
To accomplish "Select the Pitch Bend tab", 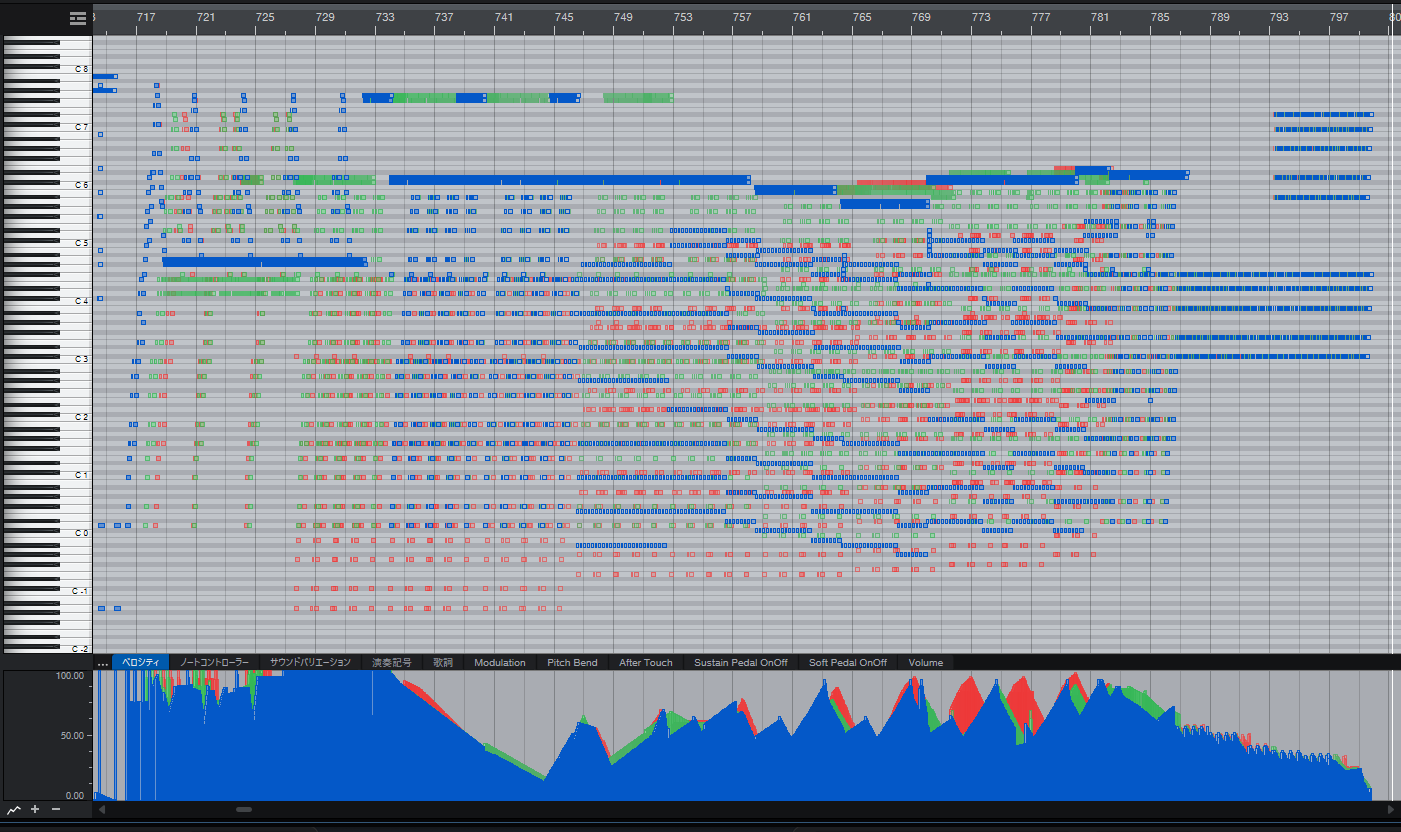I will click(572, 663).
